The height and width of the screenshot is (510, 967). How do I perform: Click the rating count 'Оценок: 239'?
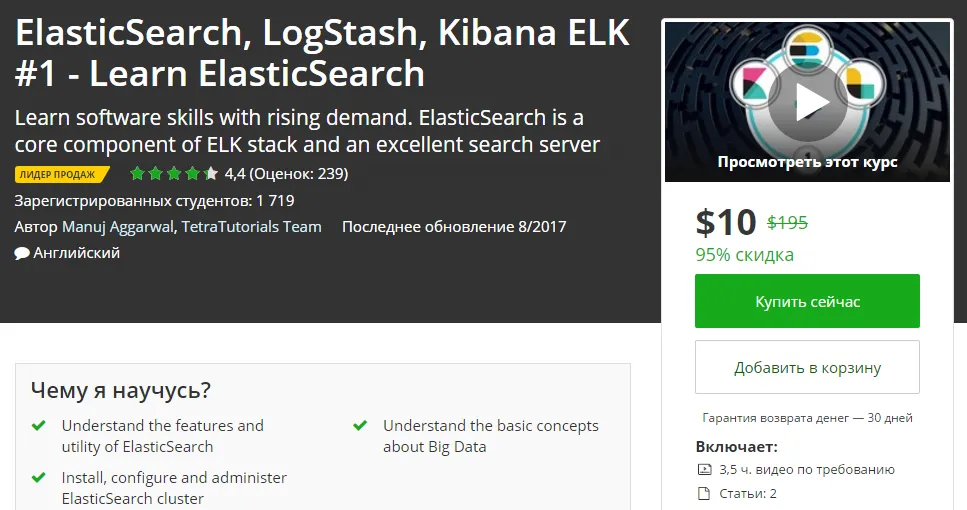coord(298,174)
